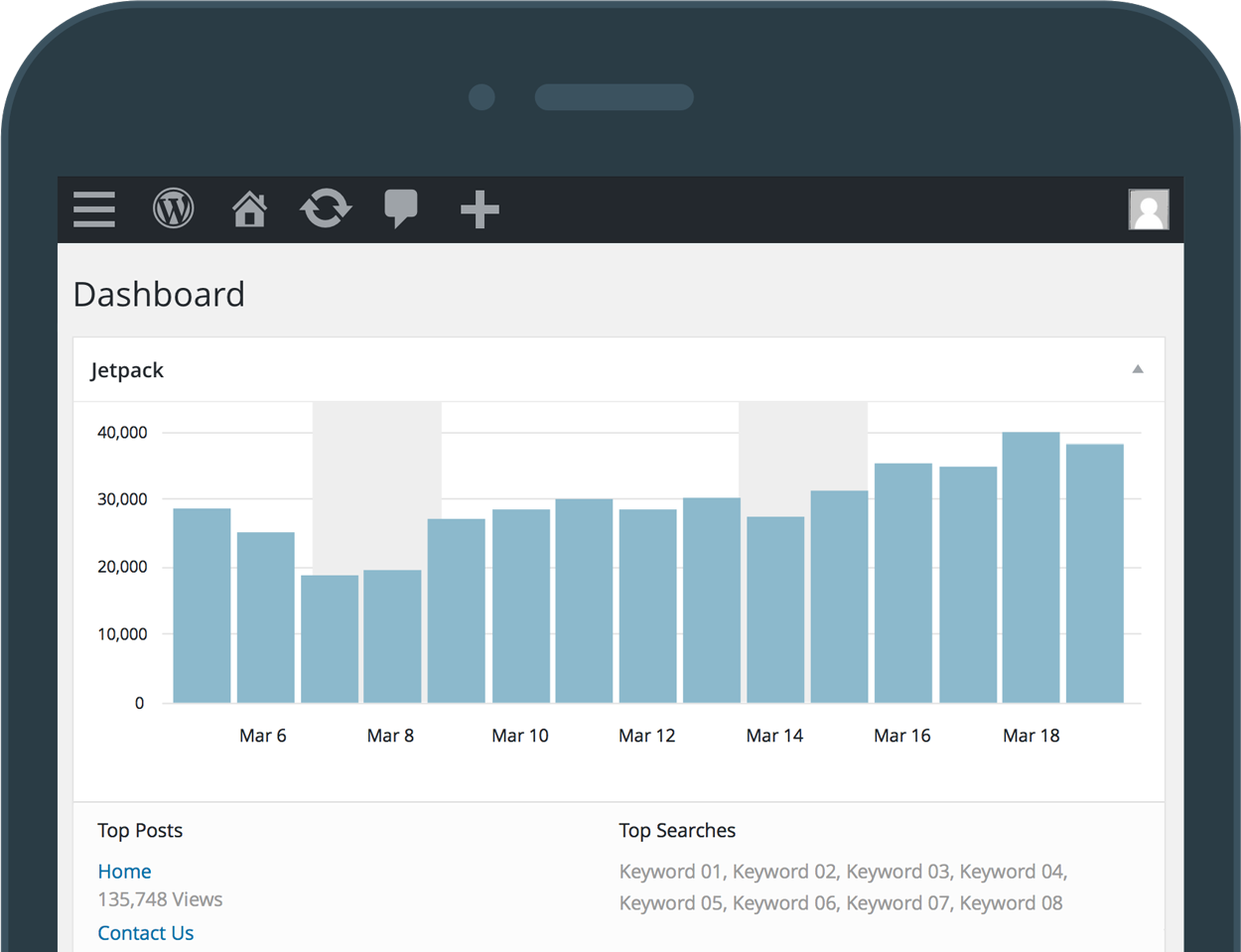The height and width of the screenshot is (952, 1241).
Task: View comments using the speech bubble icon
Action: (401, 209)
